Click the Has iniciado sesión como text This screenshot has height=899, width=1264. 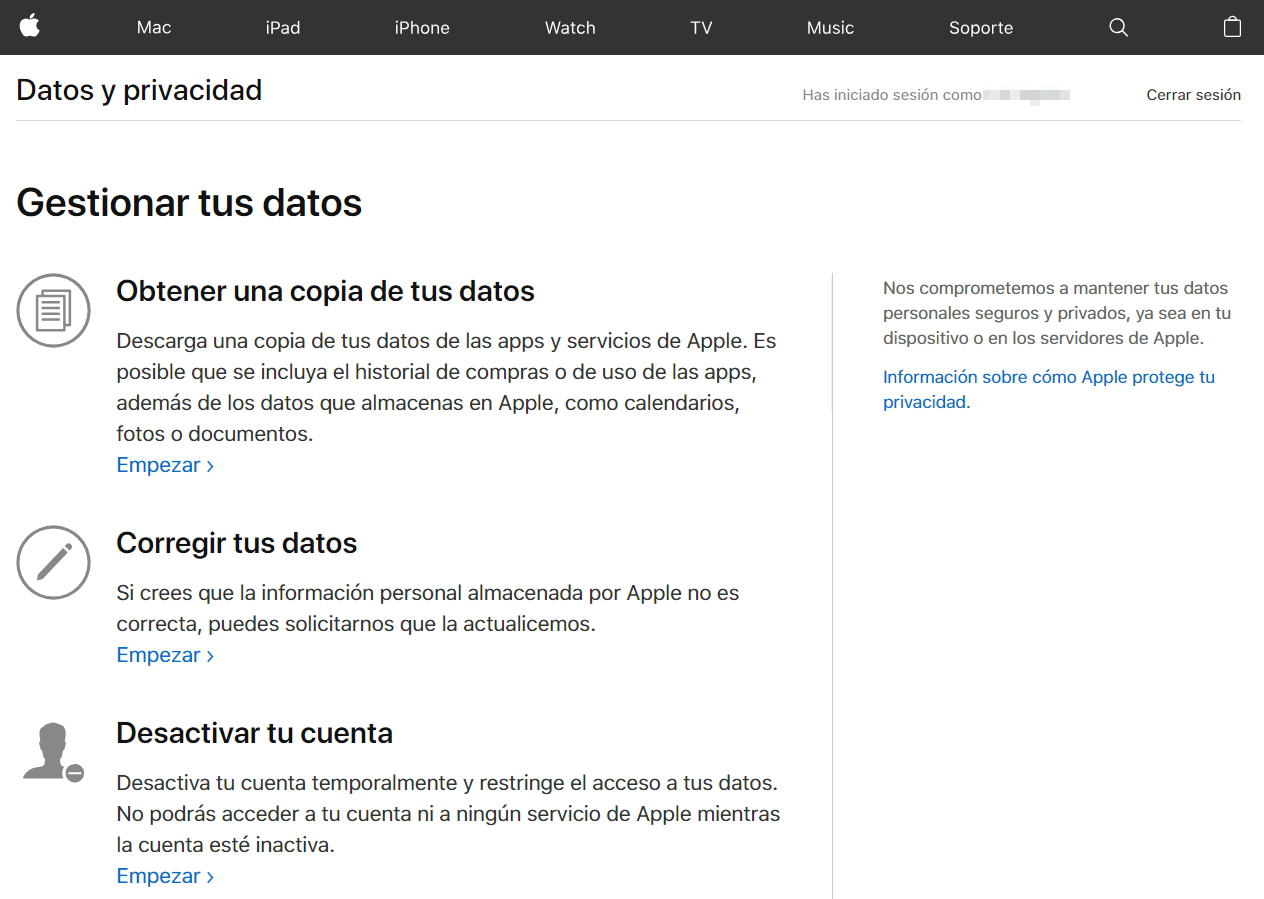coord(892,95)
